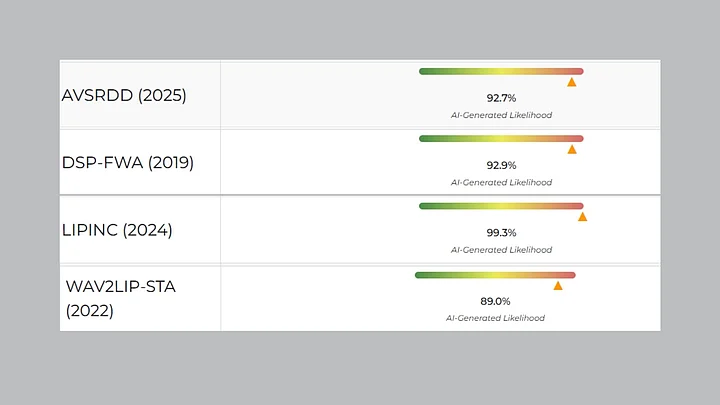Click the 99.3% score value
Image resolution: width=720 pixels, height=405 pixels.
pyautogui.click(x=501, y=233)
